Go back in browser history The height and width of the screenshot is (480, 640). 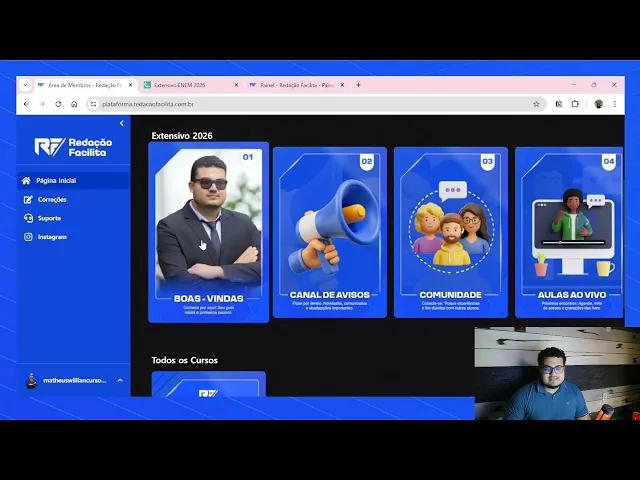[27, 104]
